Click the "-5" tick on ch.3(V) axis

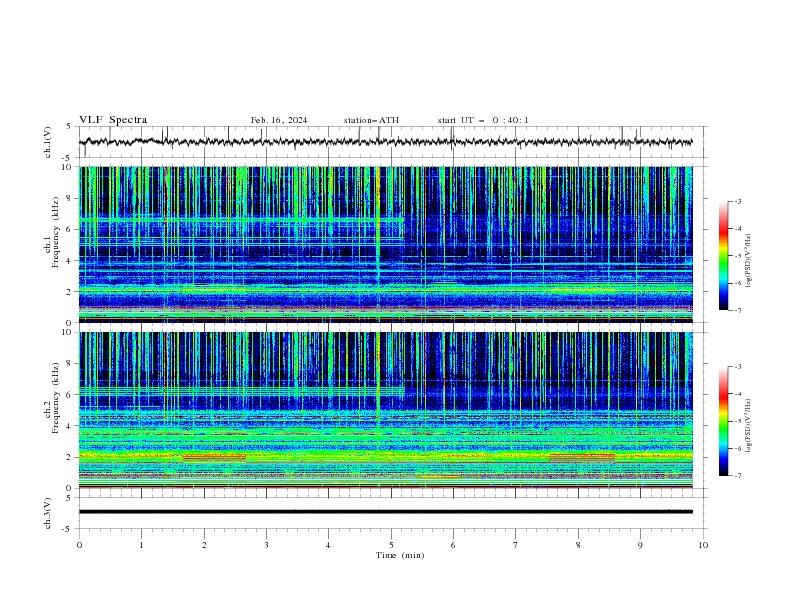[x=68, y=529]
